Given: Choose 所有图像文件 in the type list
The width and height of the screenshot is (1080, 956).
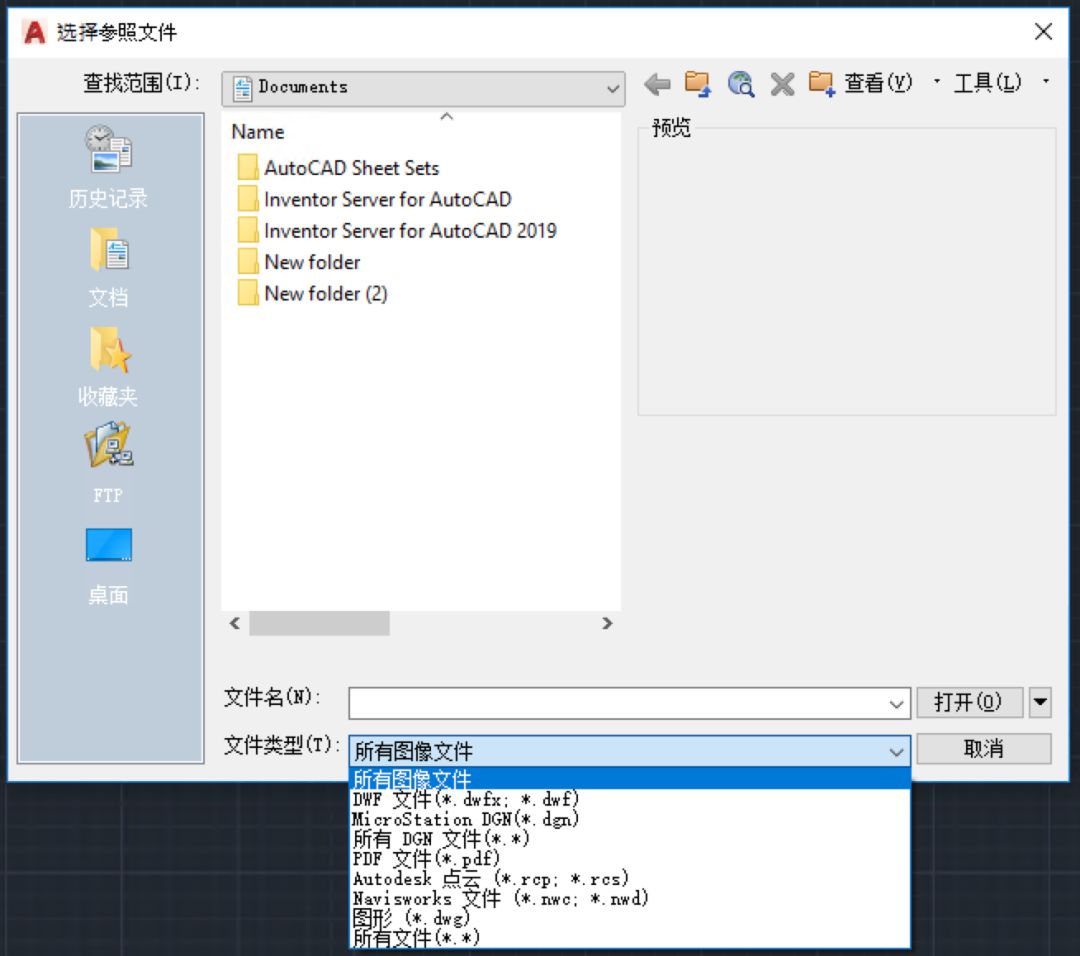Looking at the screenshot, I should (x=630, y=779).
